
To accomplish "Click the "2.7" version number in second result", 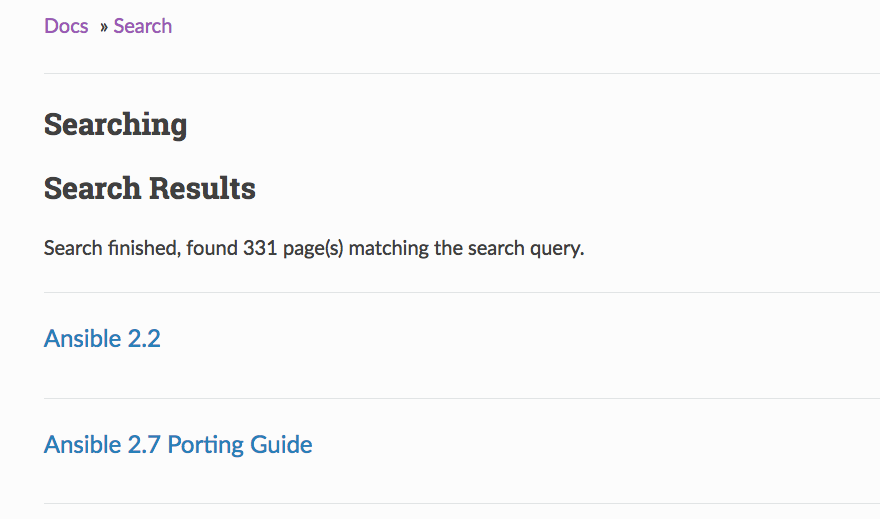I will (144, 444).
